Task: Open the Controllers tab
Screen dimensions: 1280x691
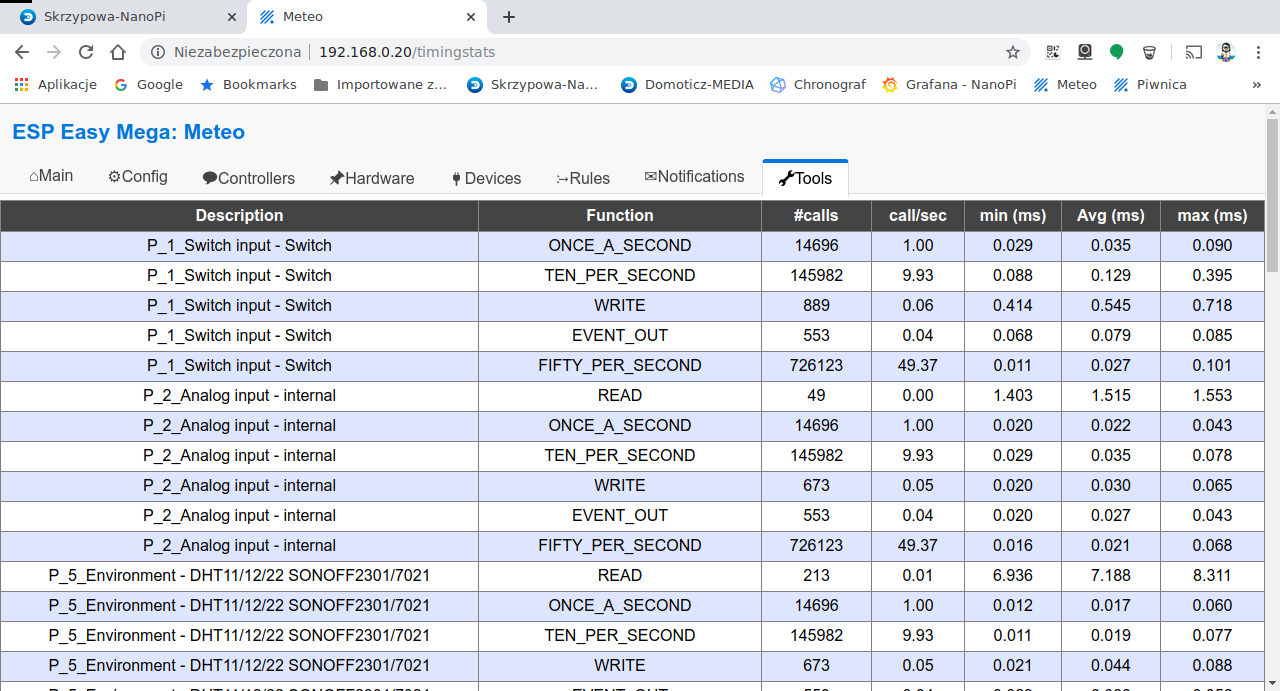Action: 249,178
